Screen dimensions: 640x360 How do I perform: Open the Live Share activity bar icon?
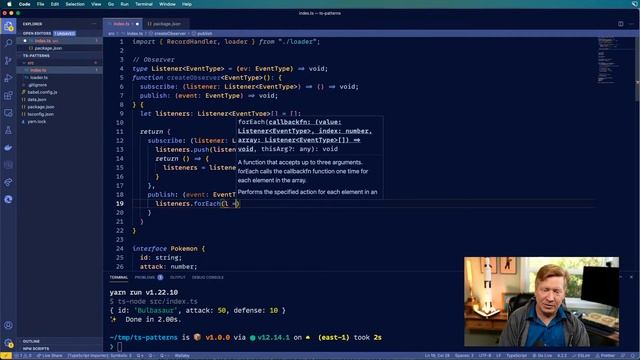pyautogui.click(x=8, y=182)
